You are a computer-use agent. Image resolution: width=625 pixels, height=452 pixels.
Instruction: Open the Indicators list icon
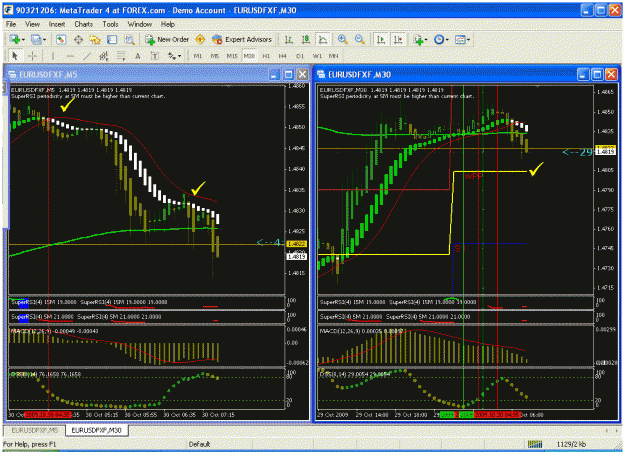tap(418, 39)
